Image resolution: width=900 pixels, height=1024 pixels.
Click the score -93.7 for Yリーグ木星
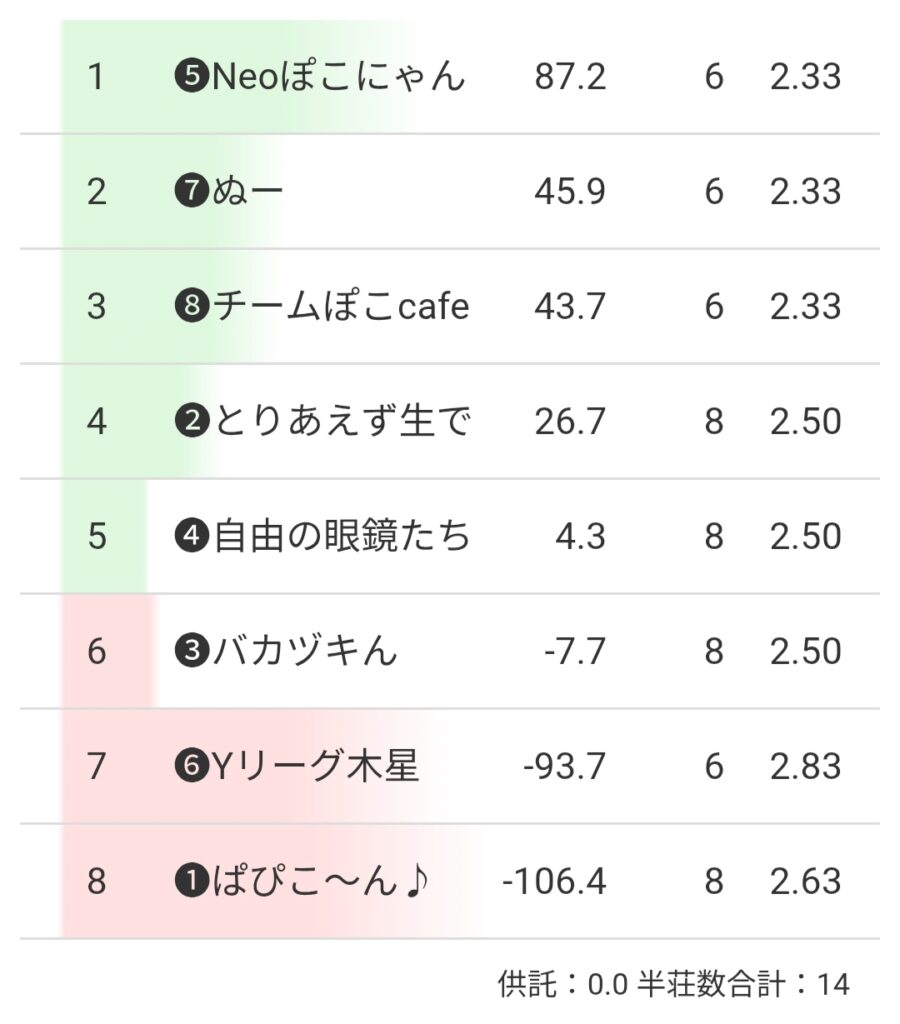(564, 767)
